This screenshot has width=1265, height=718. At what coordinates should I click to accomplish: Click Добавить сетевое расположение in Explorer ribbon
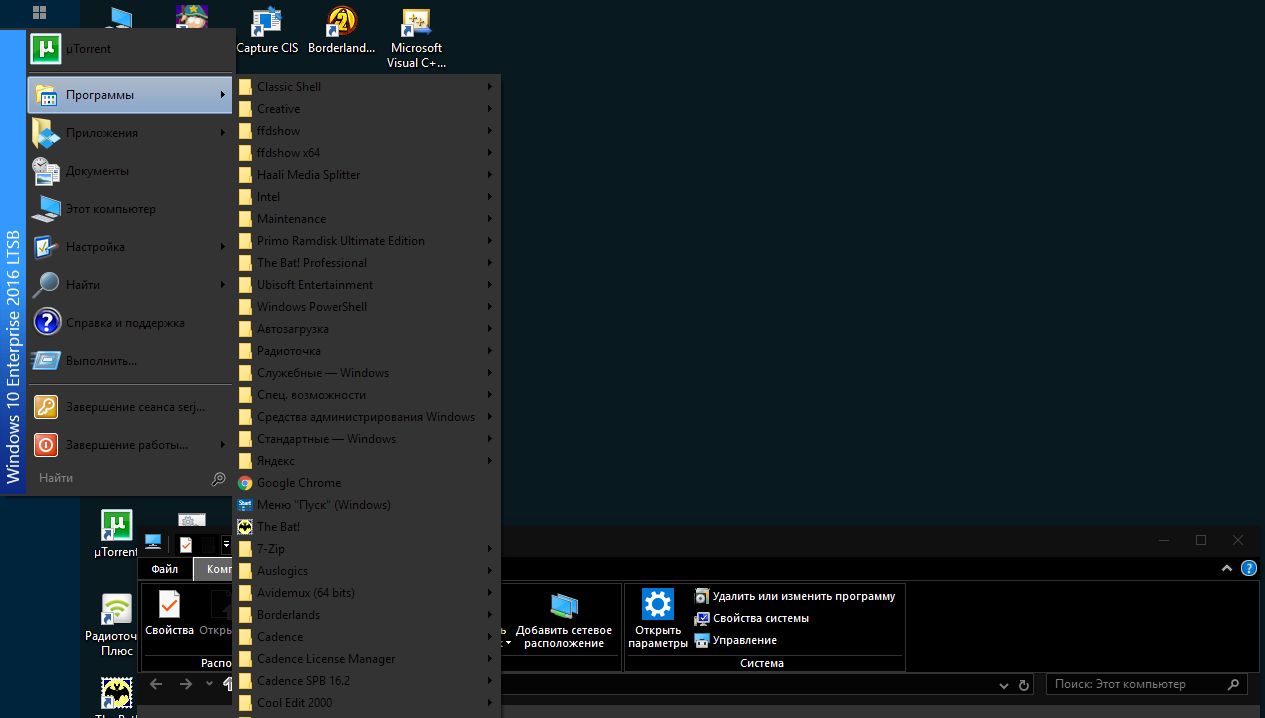pos(564,619)
